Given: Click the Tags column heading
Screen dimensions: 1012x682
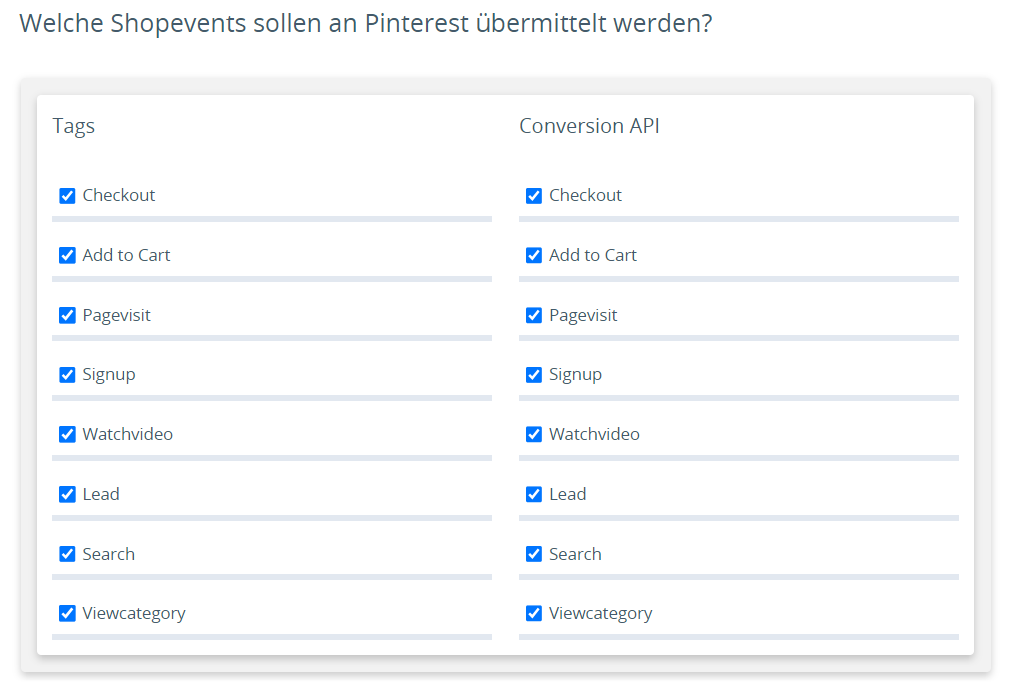Looking at the screenshot, I should [74, 126].
